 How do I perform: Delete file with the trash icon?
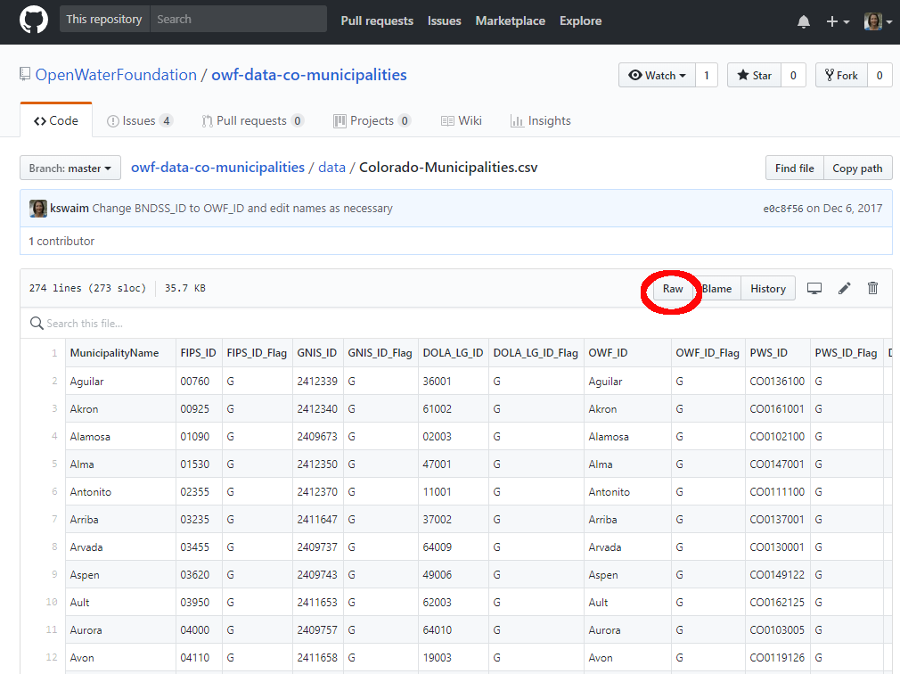[x=873, y=289]
